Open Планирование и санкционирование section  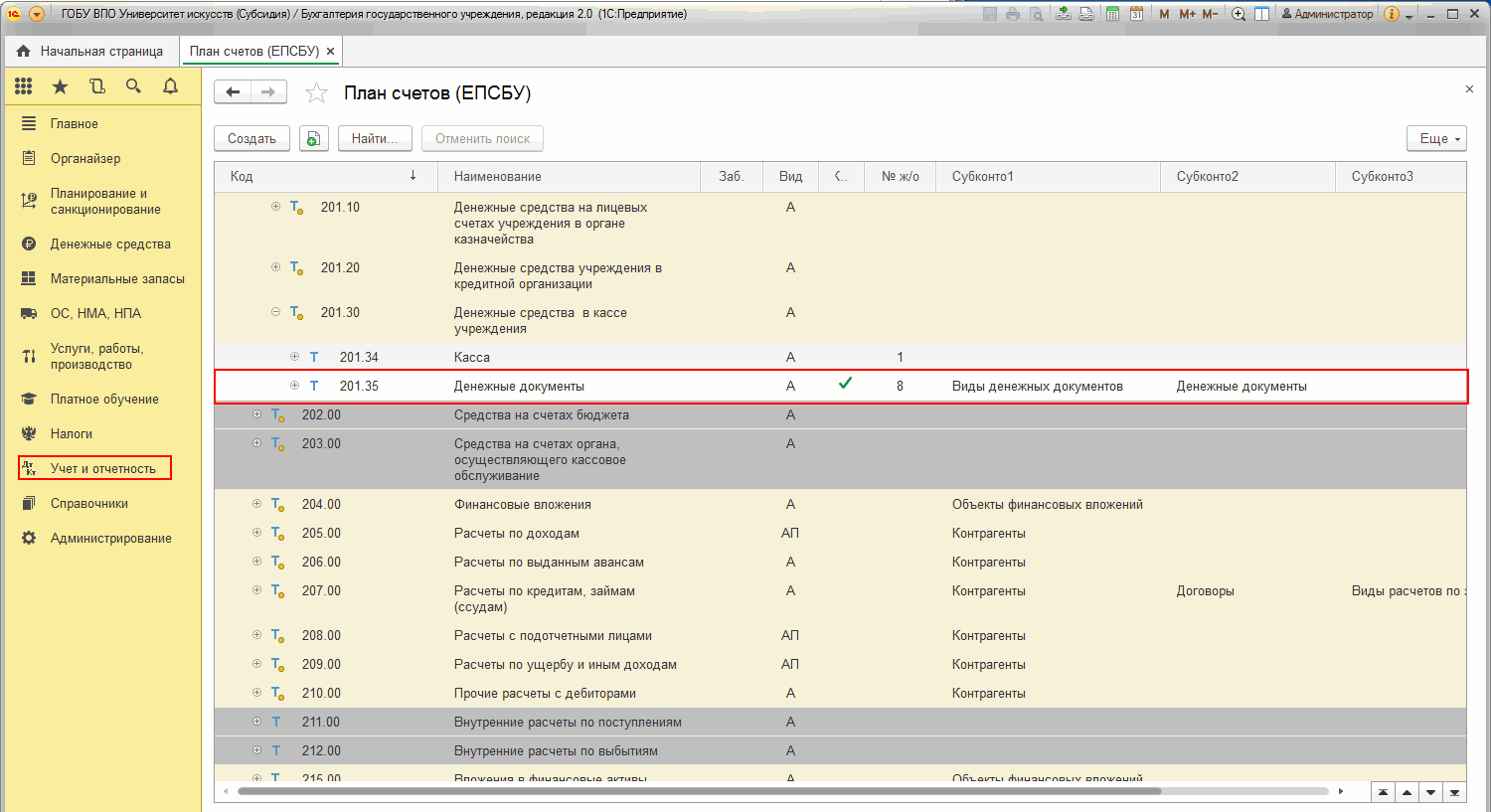pyautogui.click(x=105, y=202)
